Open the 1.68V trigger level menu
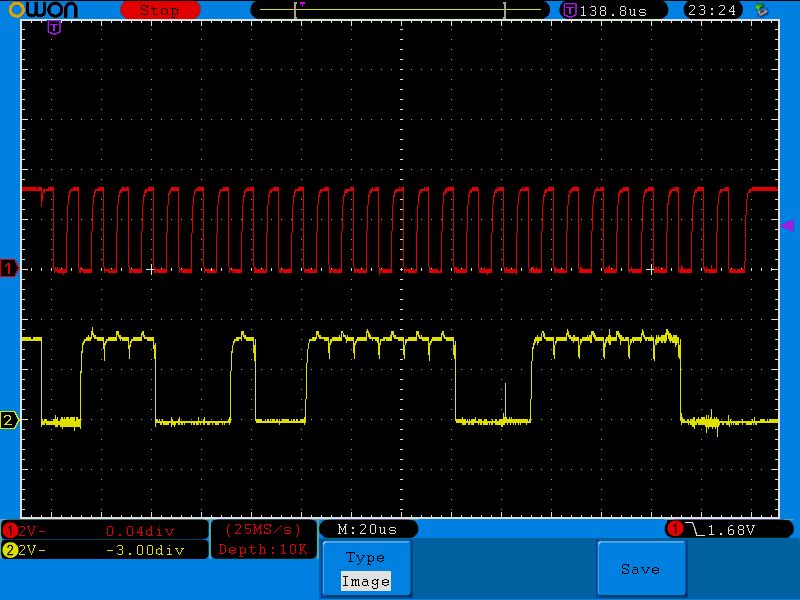This screenshot has width=800, height=600. (x=729, y=529)
